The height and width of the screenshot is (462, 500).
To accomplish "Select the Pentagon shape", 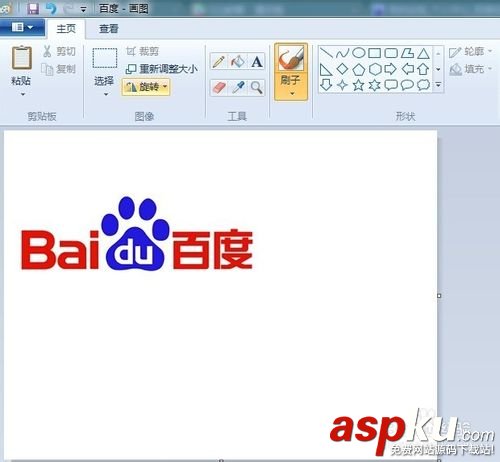I will click(x=359, y=69).
